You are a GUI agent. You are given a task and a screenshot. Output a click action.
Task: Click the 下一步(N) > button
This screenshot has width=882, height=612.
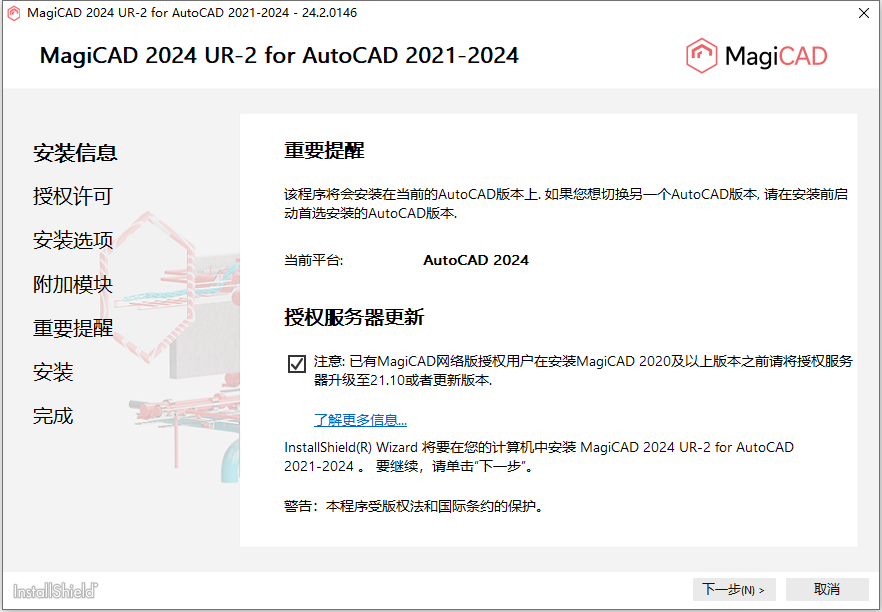point(734,590)
